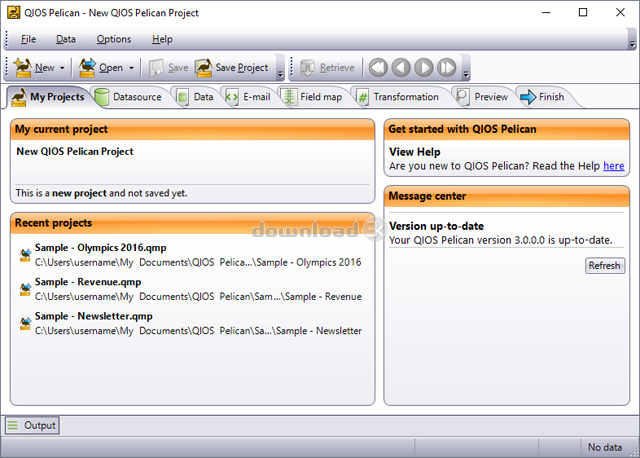Open Sample - Newsletter.qmp recent project
This screenshot has height=458, width=640.
[x=93, y=316]
